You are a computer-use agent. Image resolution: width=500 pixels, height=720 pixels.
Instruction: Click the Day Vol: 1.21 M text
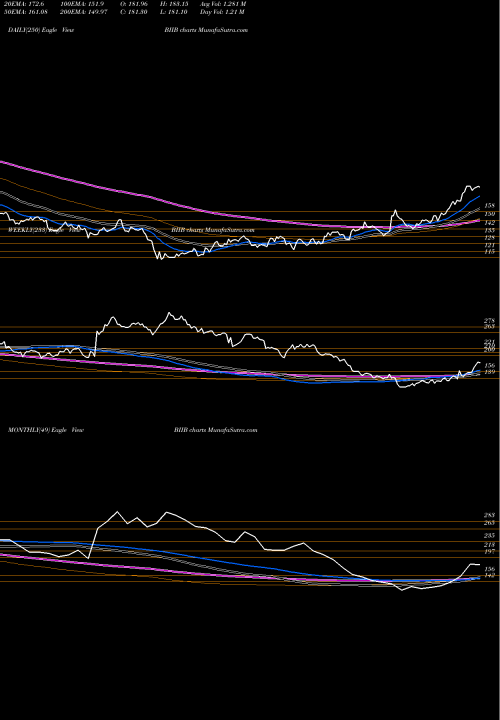coord(222,12)
